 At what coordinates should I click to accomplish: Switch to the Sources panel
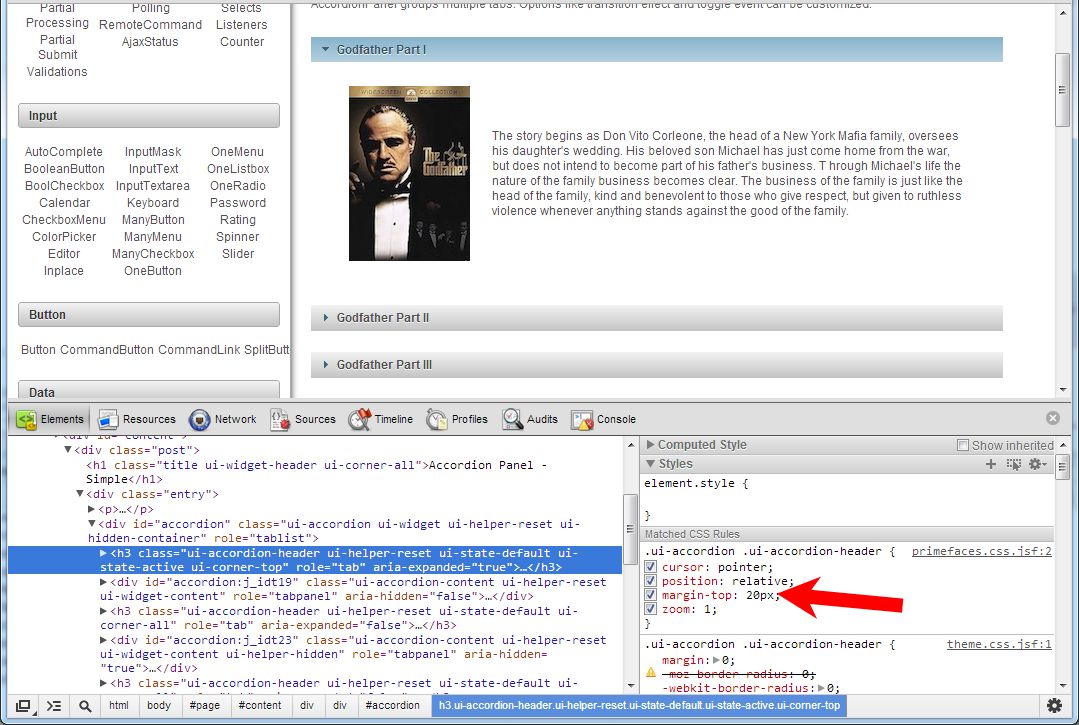(x=303, y=419)
